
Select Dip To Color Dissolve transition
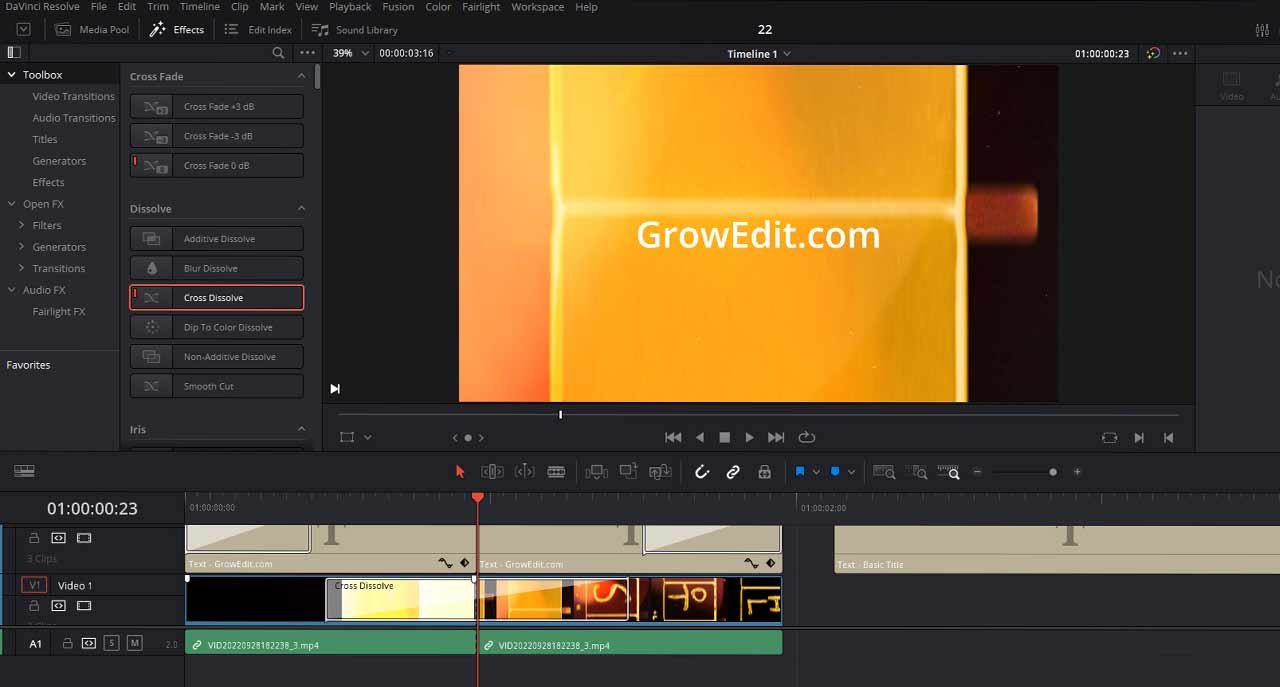[217, 327]
